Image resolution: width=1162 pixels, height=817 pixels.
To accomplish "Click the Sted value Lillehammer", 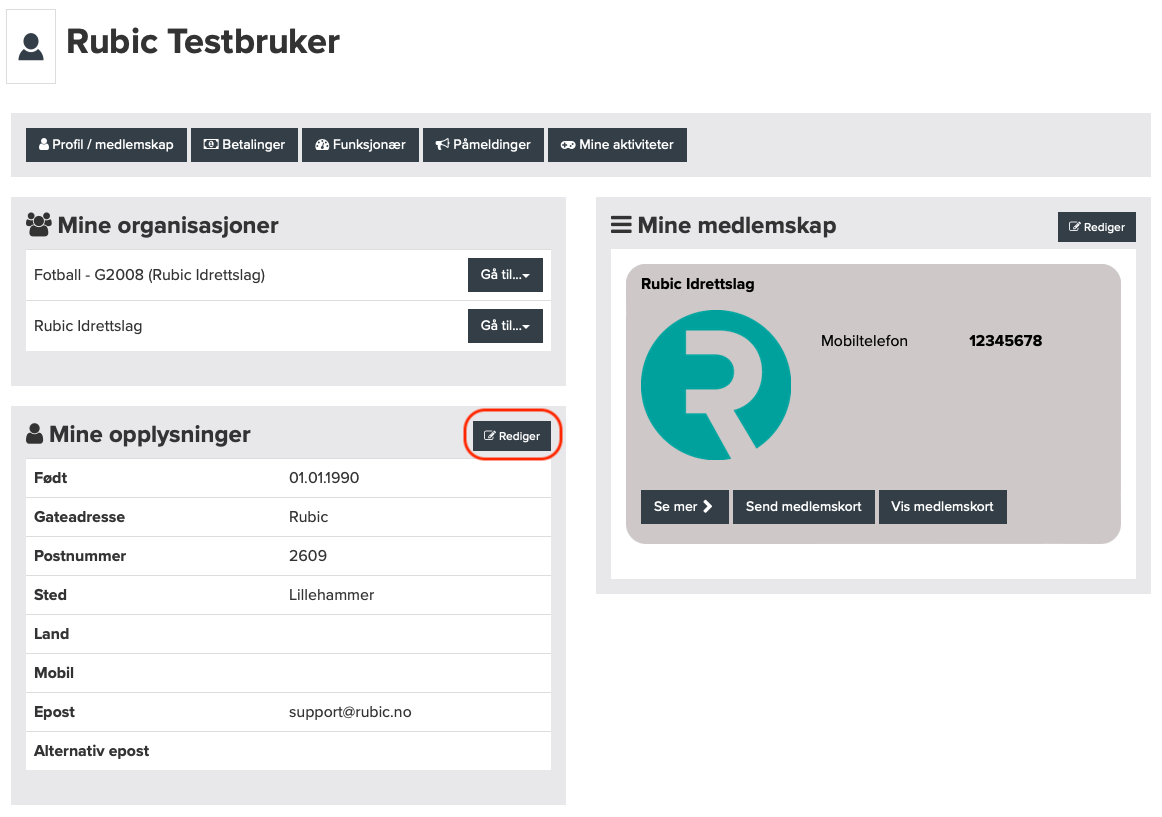I will point(331,595).
